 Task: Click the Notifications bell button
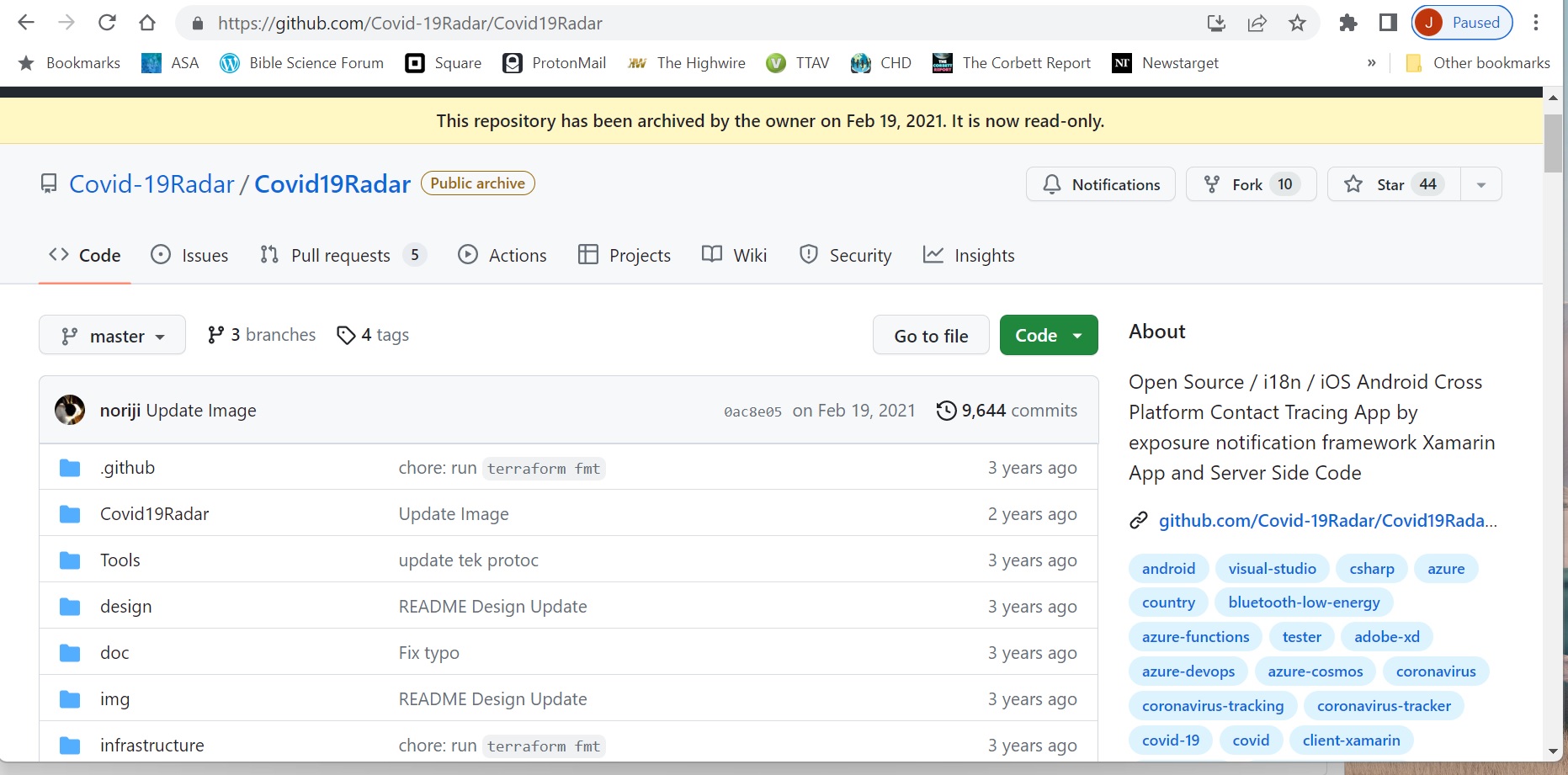click(1100, 184)
